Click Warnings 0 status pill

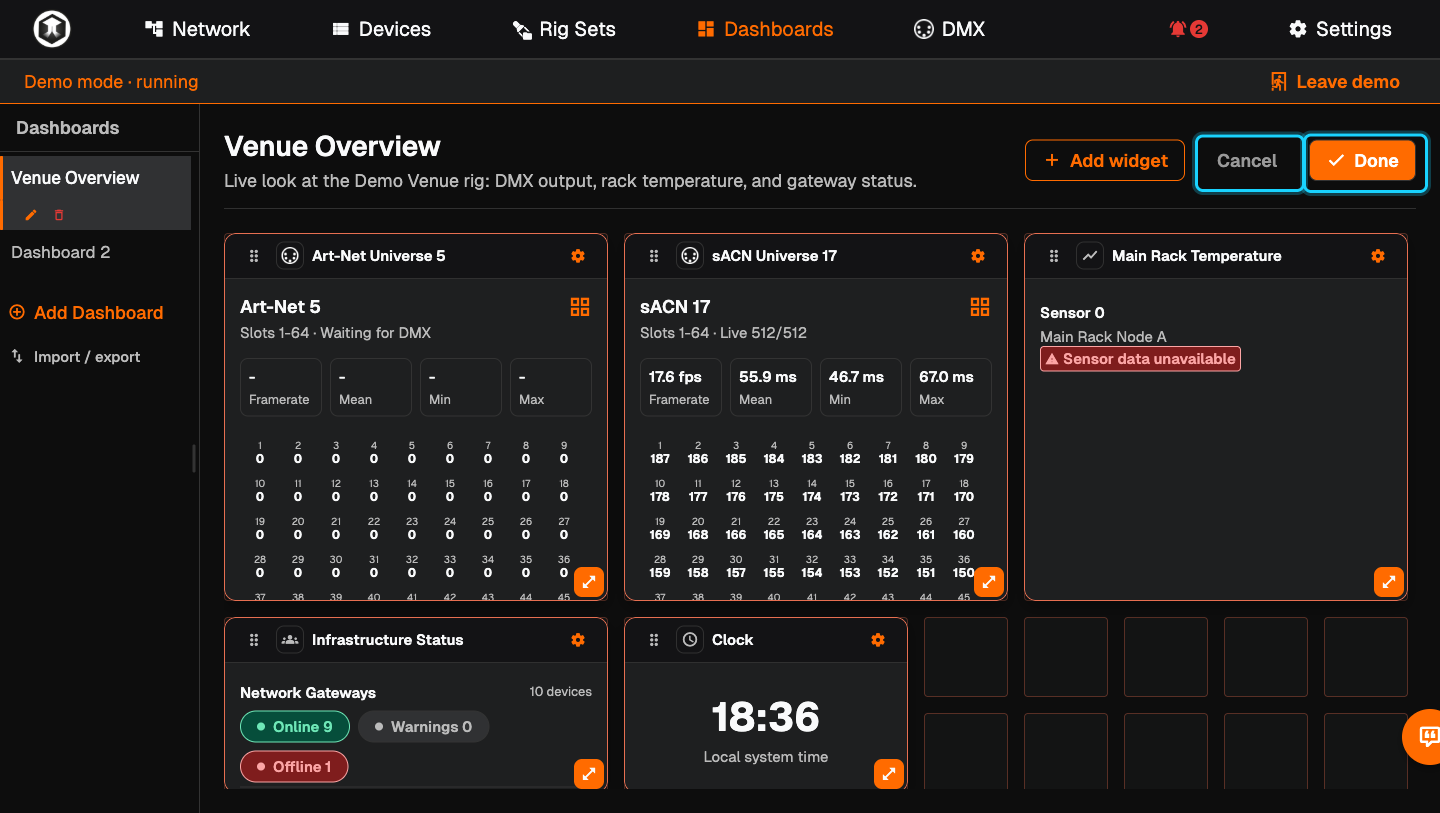point(423,727)
